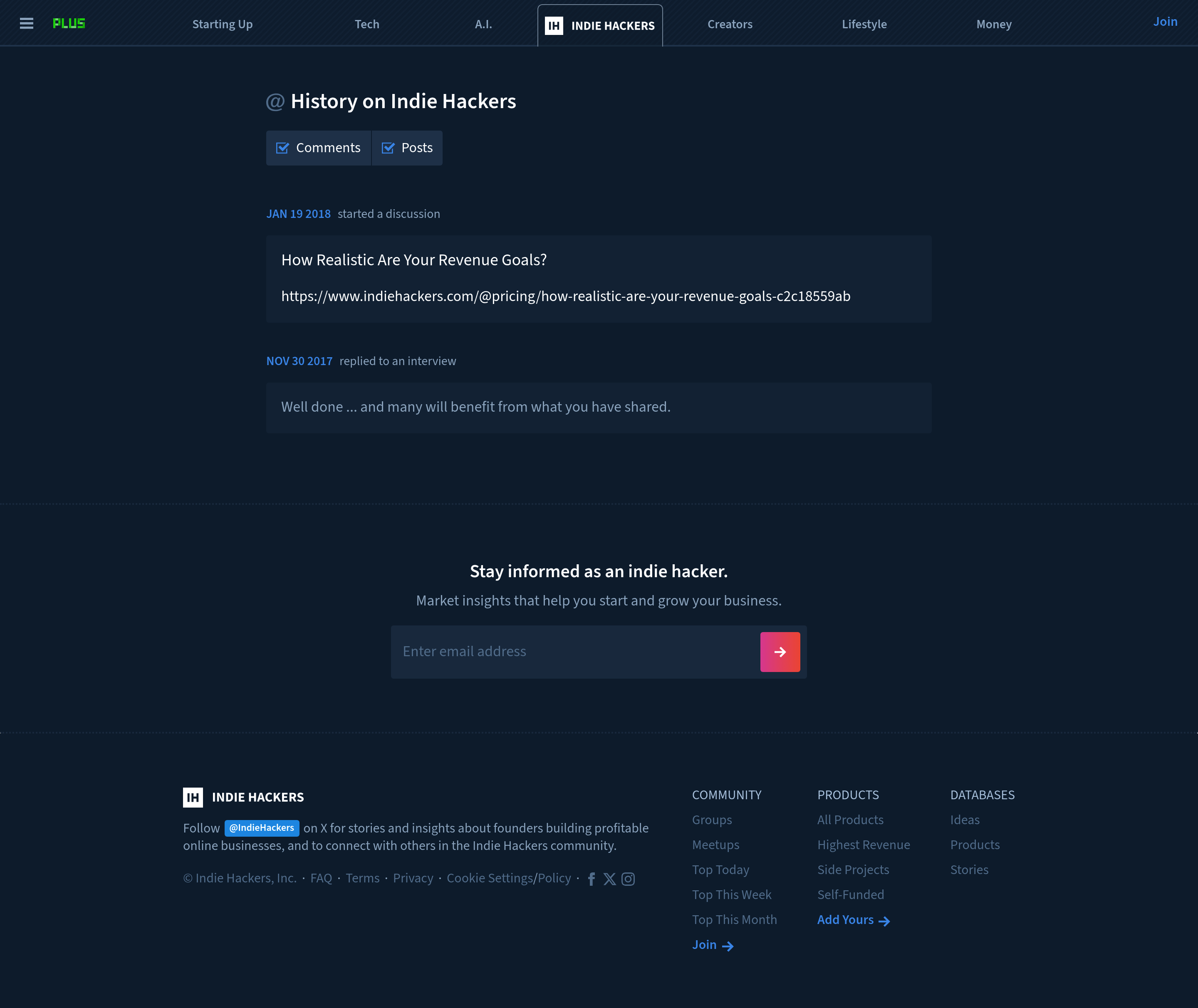The width and height of the screenshot is (1198, 1008).
Task: Open the JAN 19 2018 date link
Action: pyautogui.click(x=298, y=214)
